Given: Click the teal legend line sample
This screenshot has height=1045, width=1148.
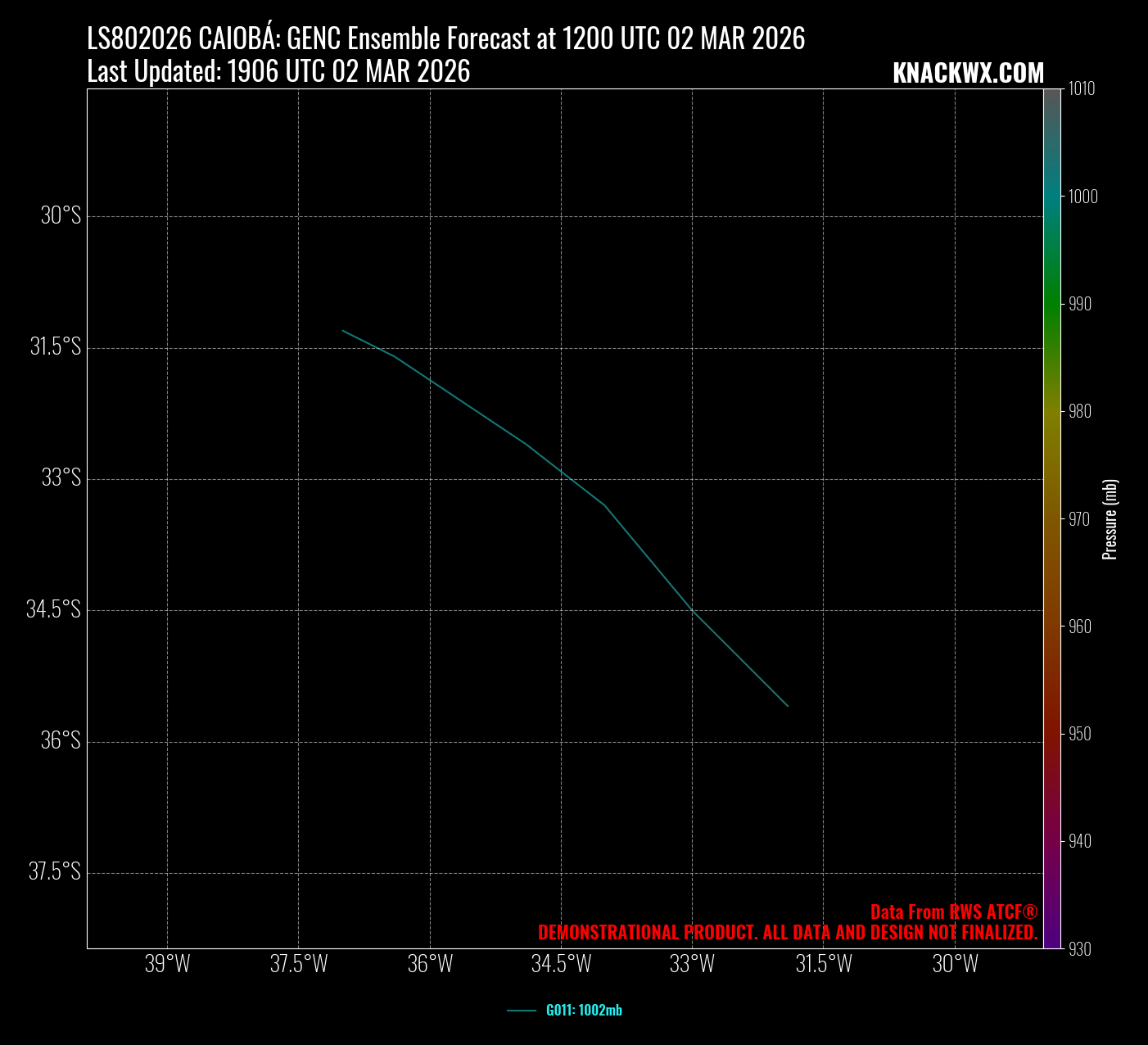Looking at the screenshot, I should pyautogui.click(x=521, y=1011).
